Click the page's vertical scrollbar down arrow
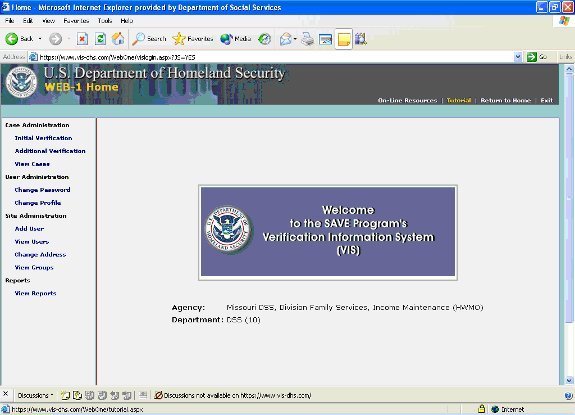The height and width of the screenshot is (415, 575). 569,380
